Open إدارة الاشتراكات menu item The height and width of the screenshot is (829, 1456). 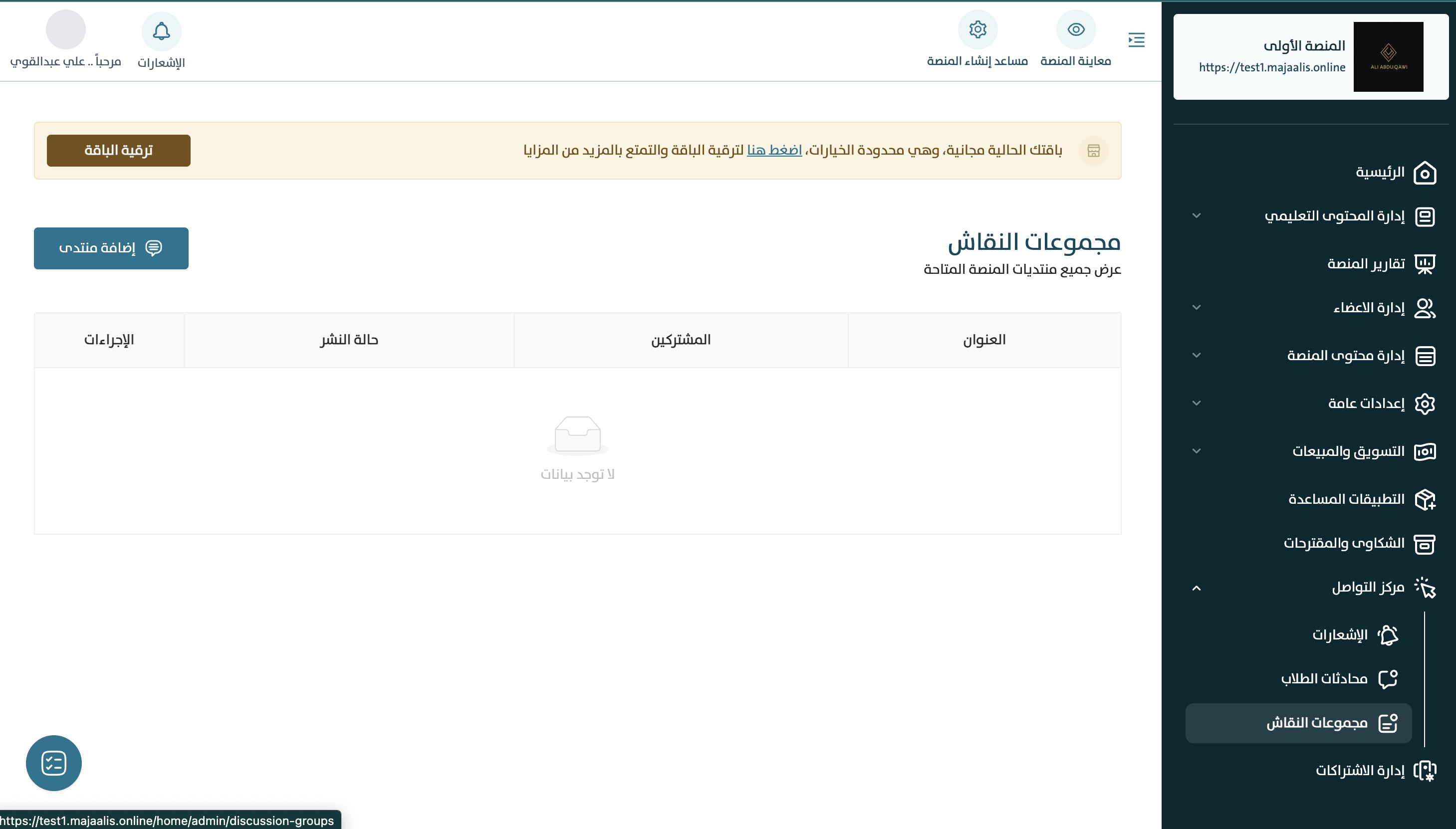coord(1359,770)
